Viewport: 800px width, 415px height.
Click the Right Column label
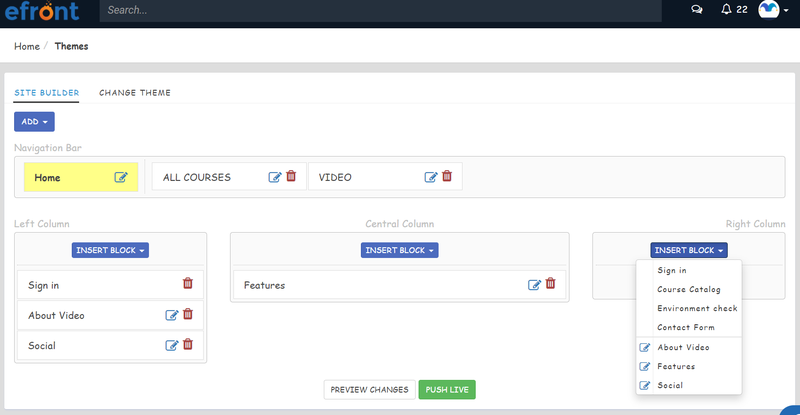pos(755,224)
